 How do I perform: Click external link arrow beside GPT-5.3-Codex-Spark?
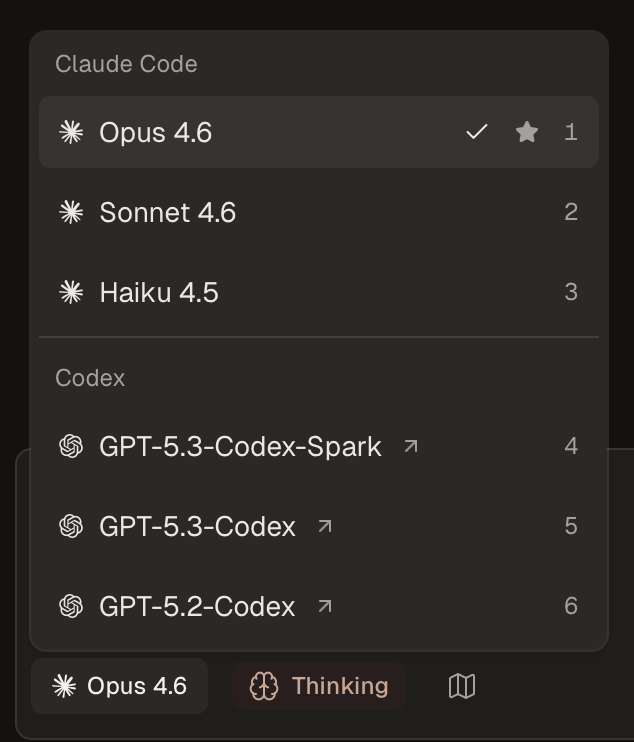(410, 446)
